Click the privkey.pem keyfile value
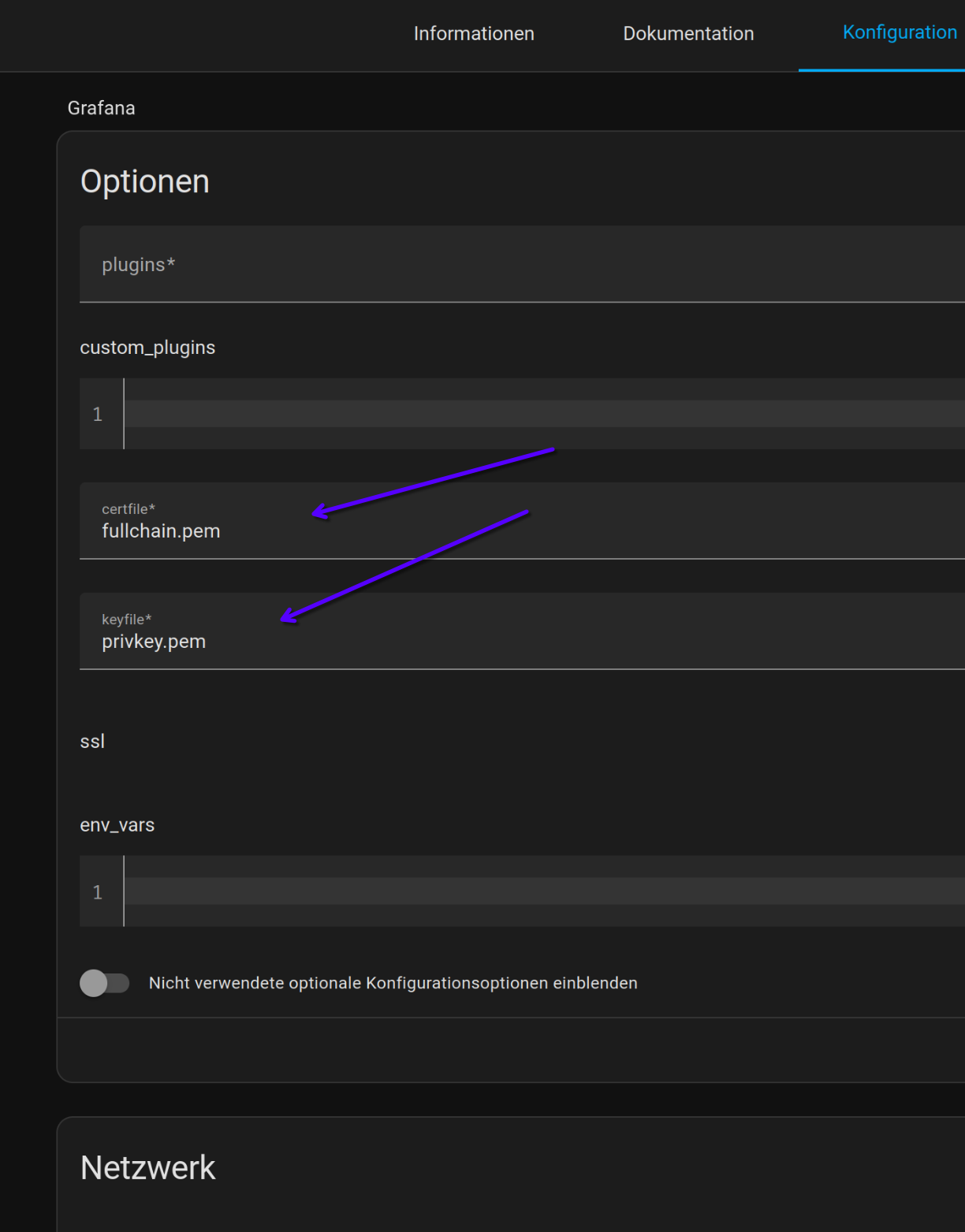965x1232 pixels. [154, 642]
